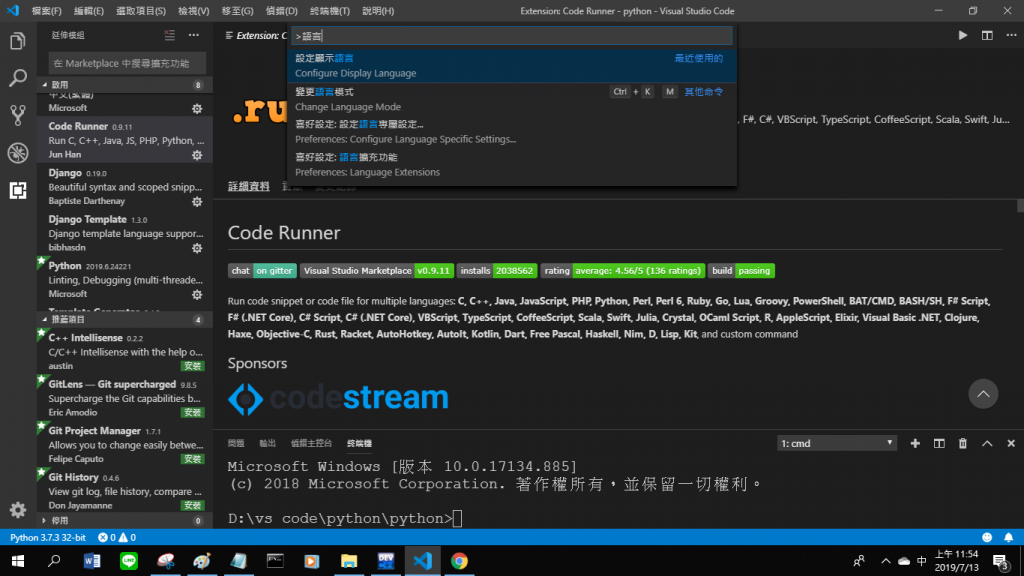The width and height of the screenshot is (1024, 576).
Task: Select terminal from the 1: cmd dropdown
Action: pos(837,443)
